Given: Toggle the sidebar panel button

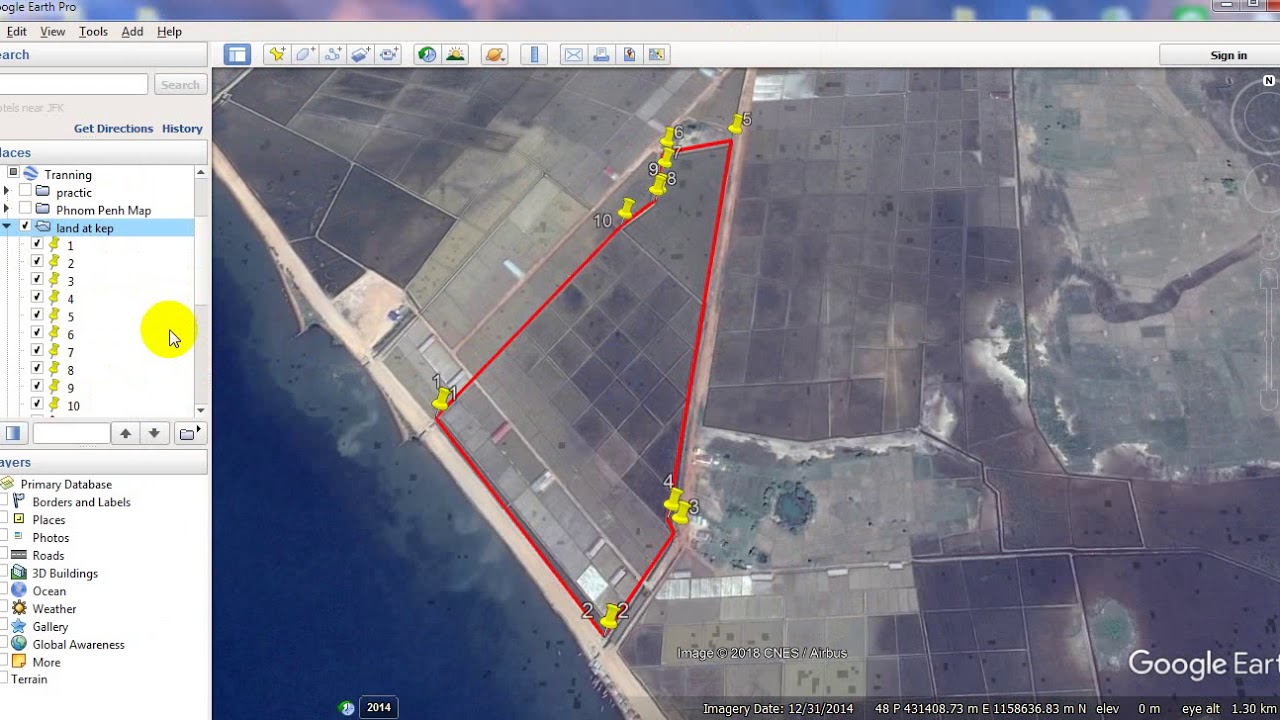Looking at the screenshot, I should click(237, 55).
